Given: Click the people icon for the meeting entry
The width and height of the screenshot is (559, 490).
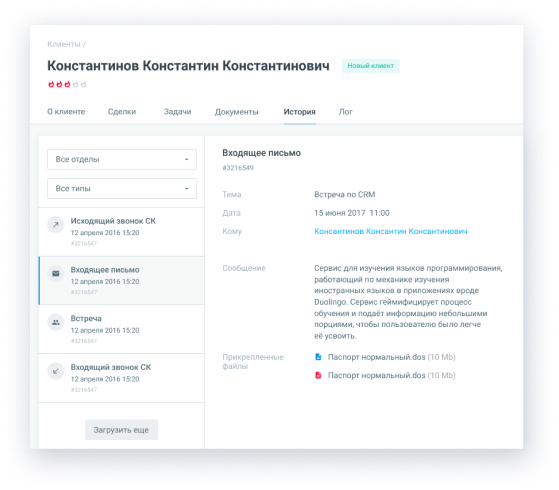Looking at the screenshot, I should pyautogui.click(x=56, y=322).
